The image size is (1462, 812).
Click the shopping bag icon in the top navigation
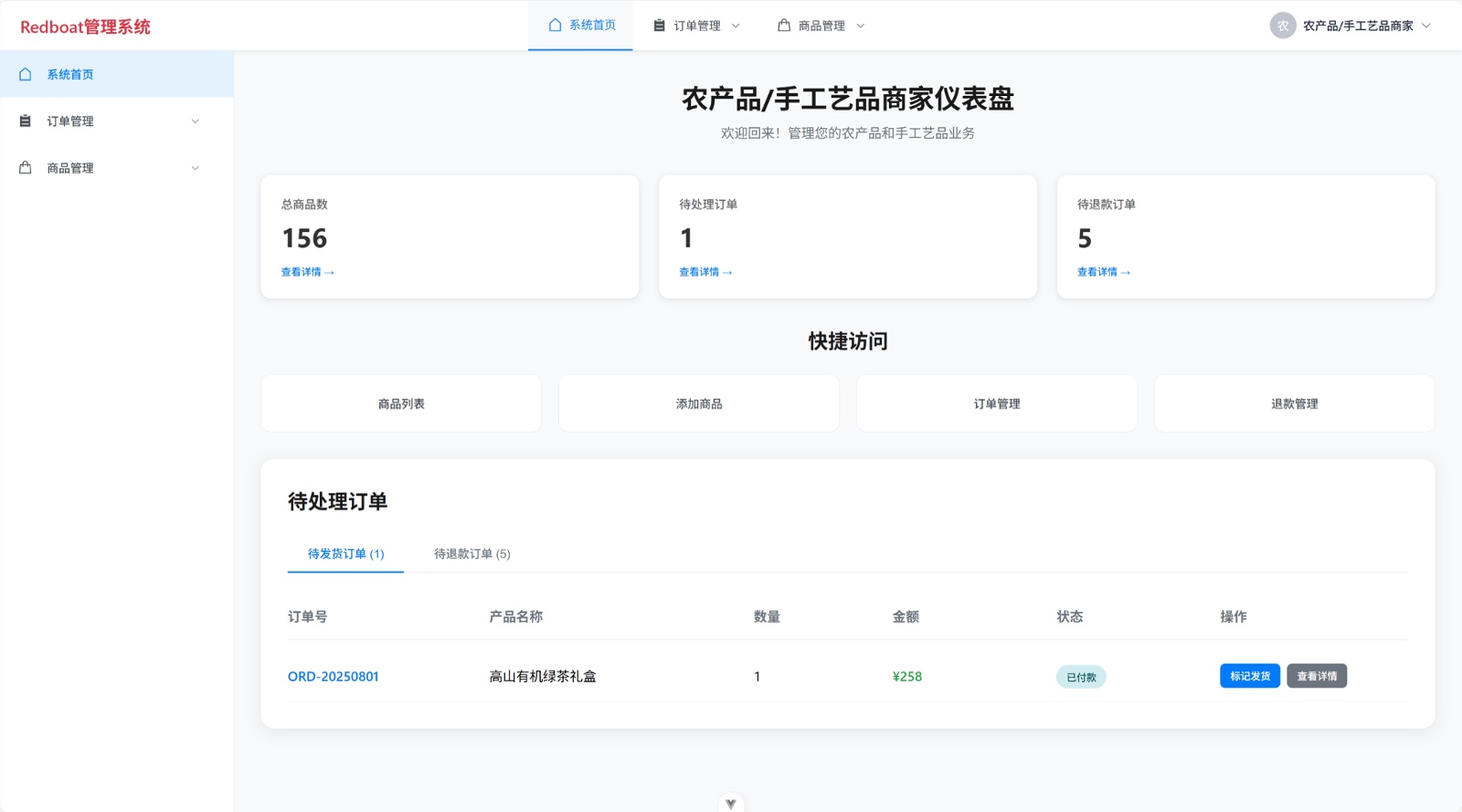pyautogui.click(x=784, y=26)
